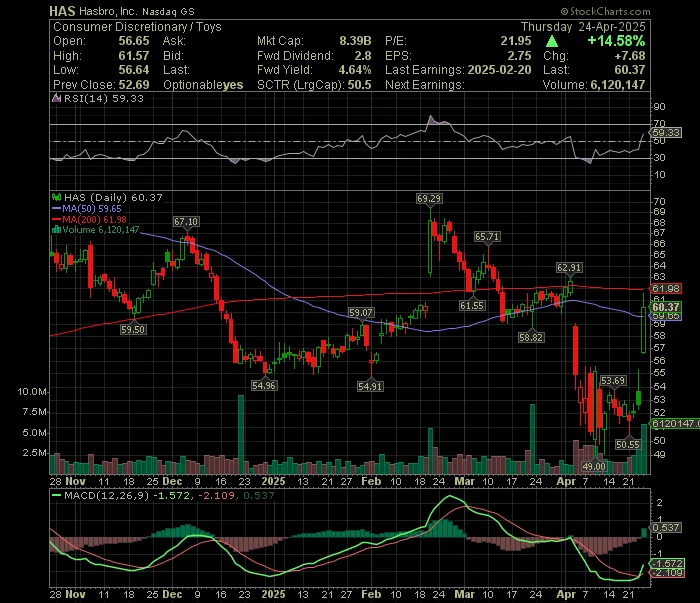Click the 67.10 price peak label
This screenshot has width=700, height=603.
click(186, 221)
